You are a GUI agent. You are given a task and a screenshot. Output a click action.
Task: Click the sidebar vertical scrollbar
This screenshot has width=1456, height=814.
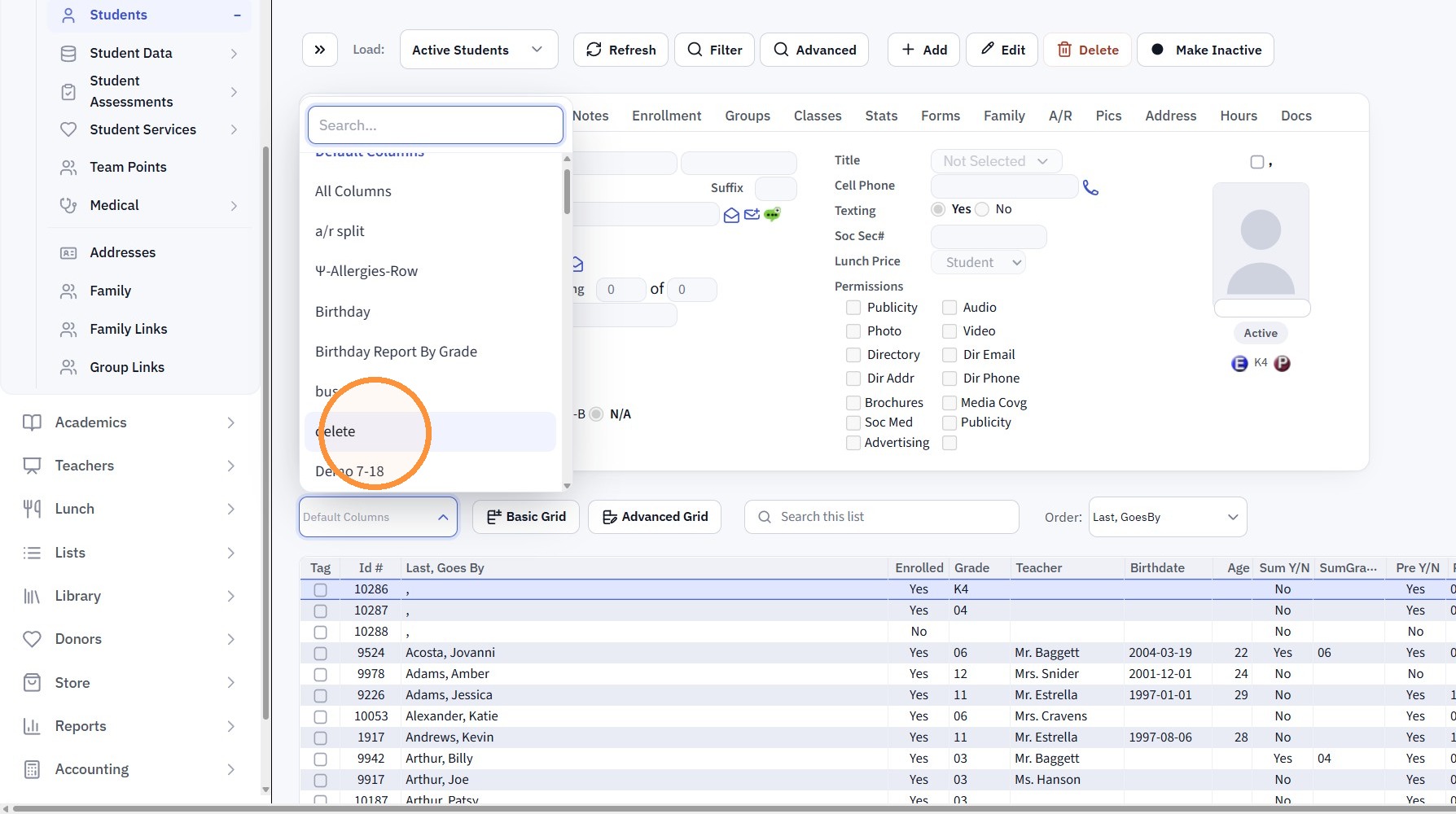coord(265,431)
